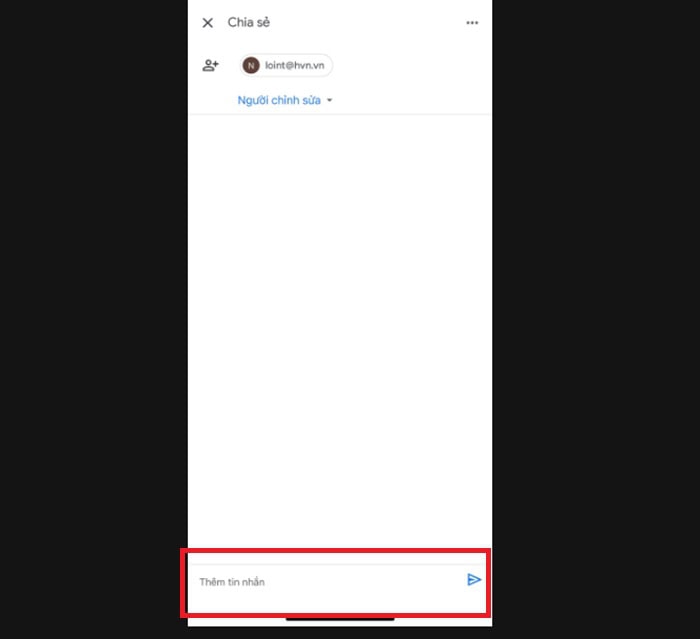Click the small arrow beside Người chỉnh sửa
Image resolution: width=700 pixels, height=639 pixels.
[329, 100]
